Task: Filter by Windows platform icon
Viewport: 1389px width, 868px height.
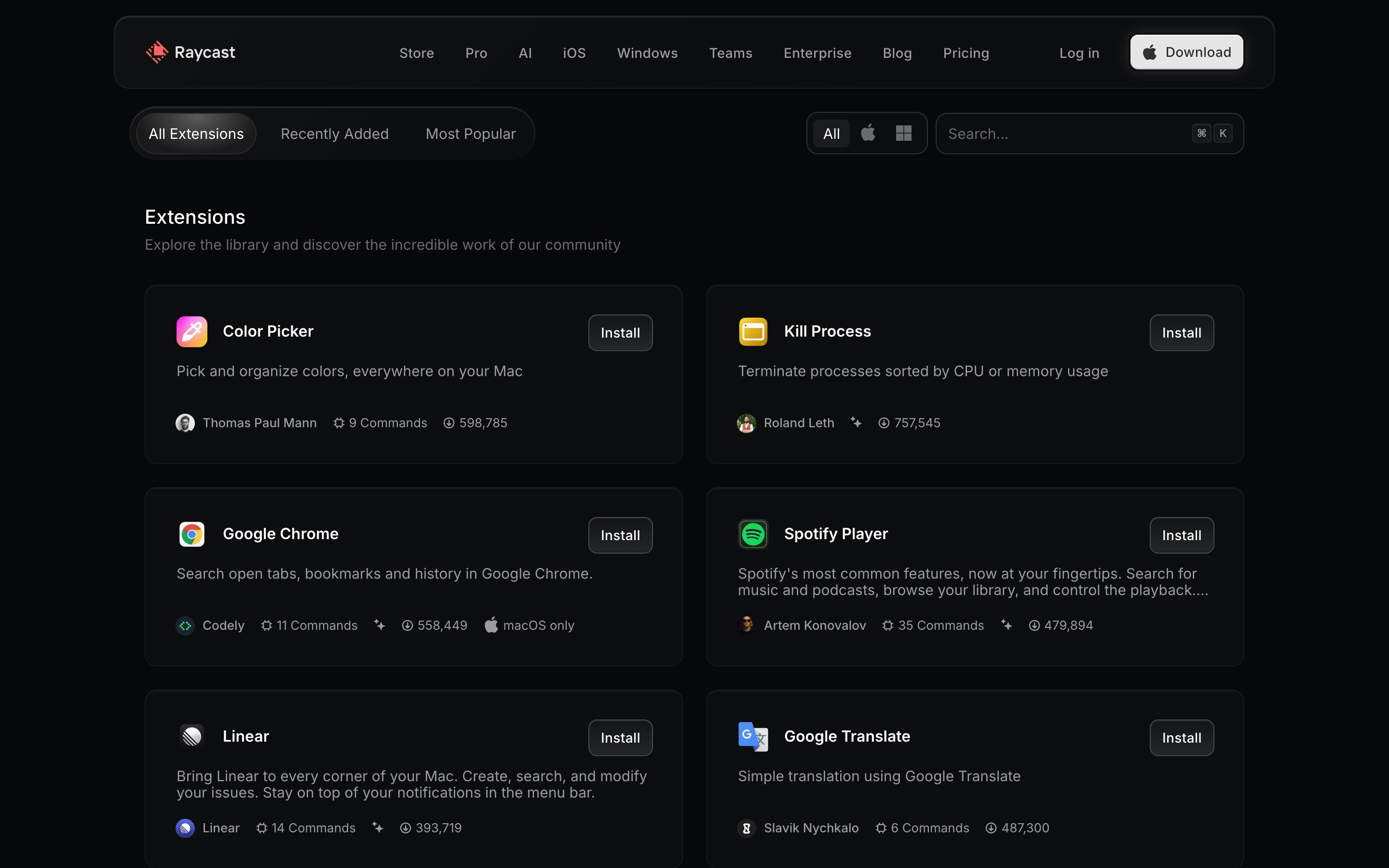Action: pyautogui.click(x=903, y=133)
